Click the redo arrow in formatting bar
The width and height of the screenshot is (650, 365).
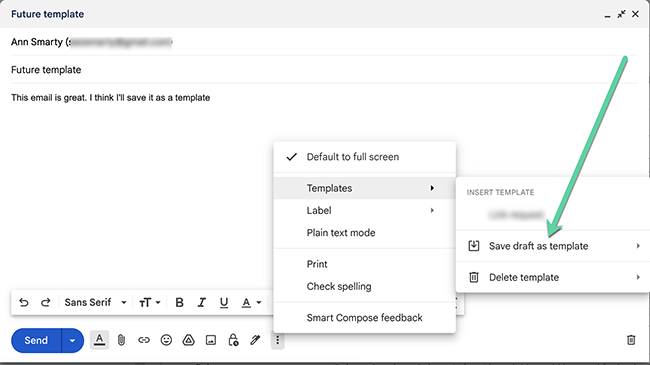coord(46,302)
